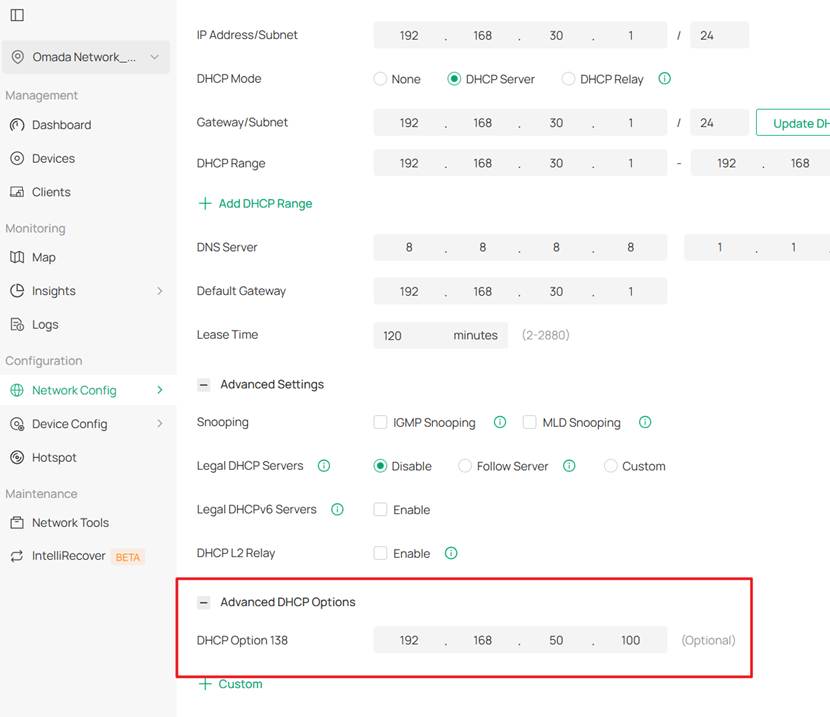Enable MLD Snooping checkbox
This screenshot has width=830, height=717.
click(x=529, y=422)
